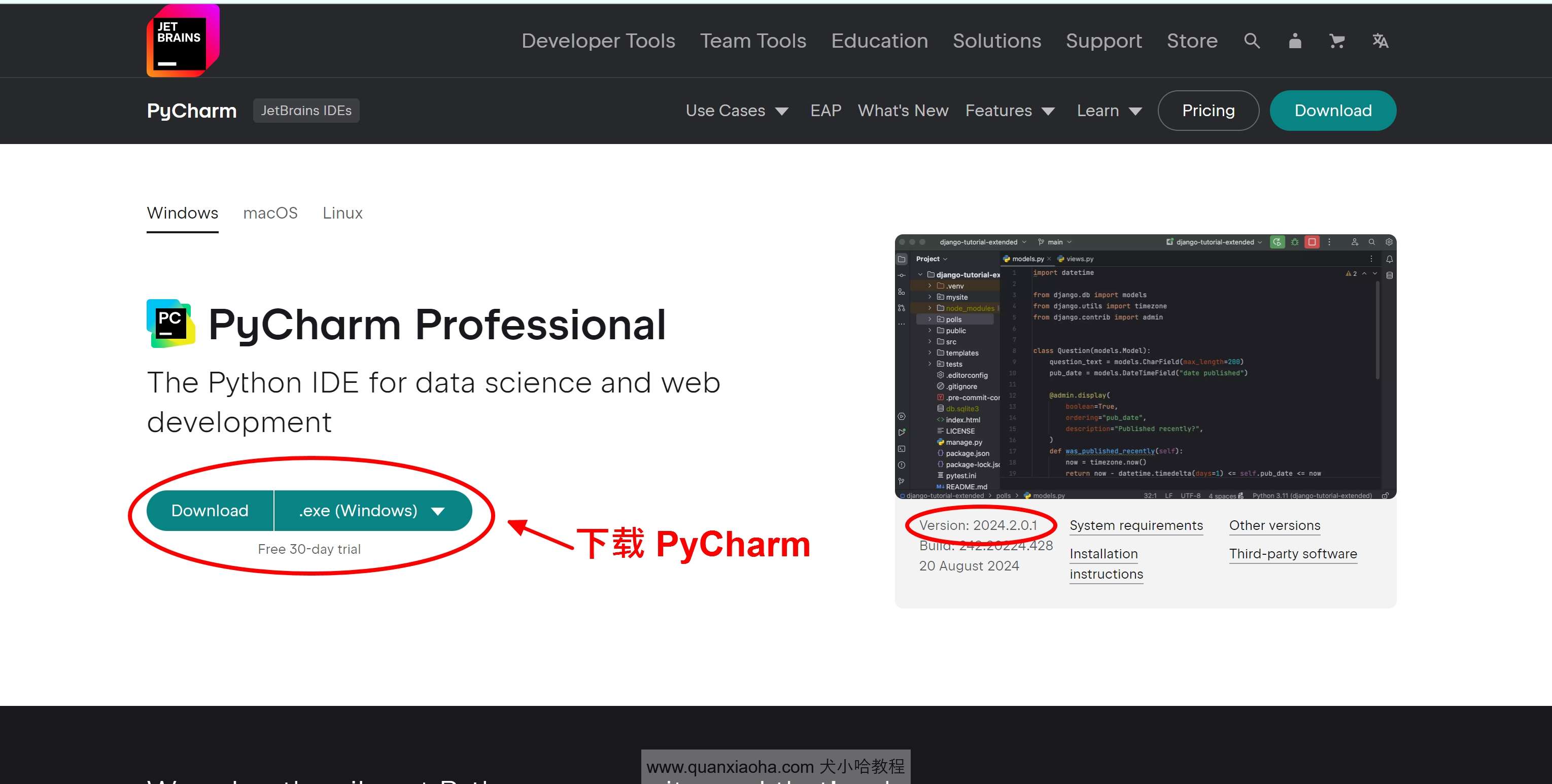Open Installation instructions link
The image size is (1552, 784).
click(1106, 564)
